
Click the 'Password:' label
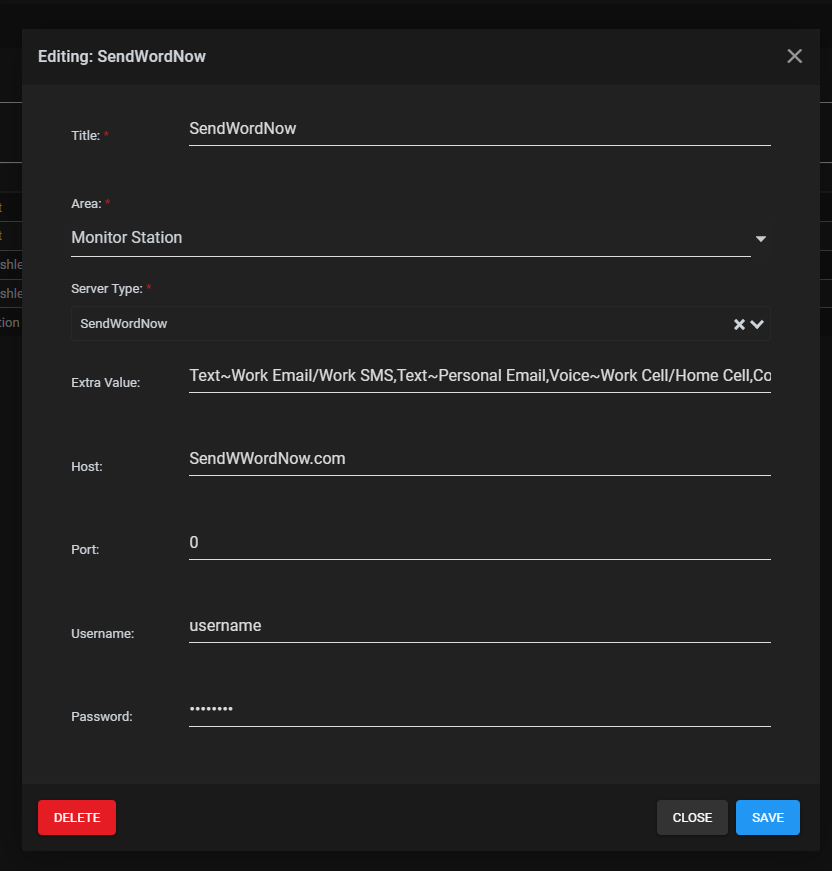[102, 717]
